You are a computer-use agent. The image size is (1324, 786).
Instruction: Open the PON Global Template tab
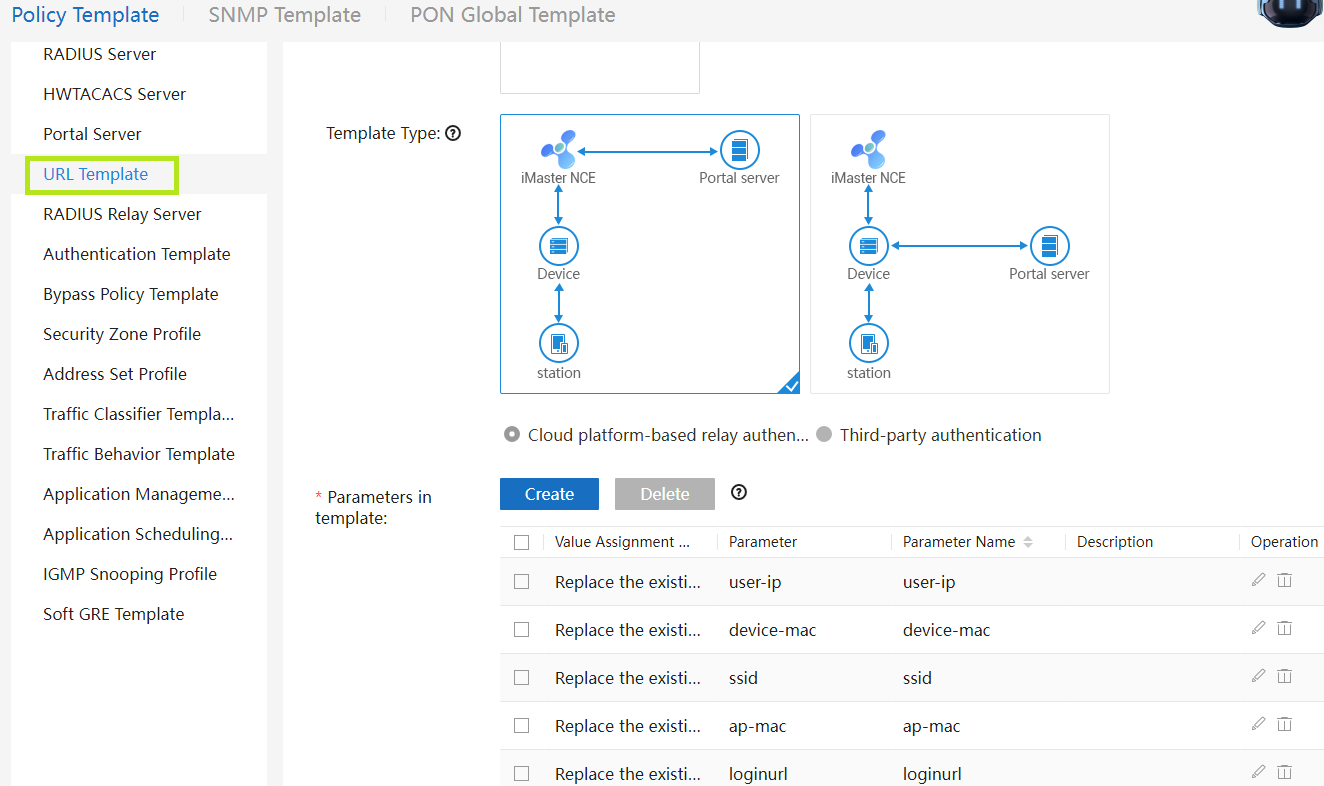(512, 15)
